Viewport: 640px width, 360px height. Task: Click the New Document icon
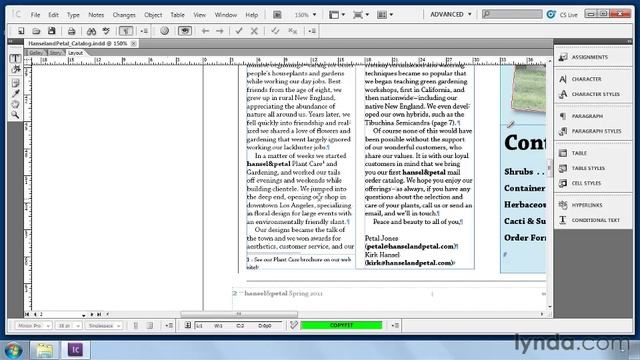click(x=21, y=31)
